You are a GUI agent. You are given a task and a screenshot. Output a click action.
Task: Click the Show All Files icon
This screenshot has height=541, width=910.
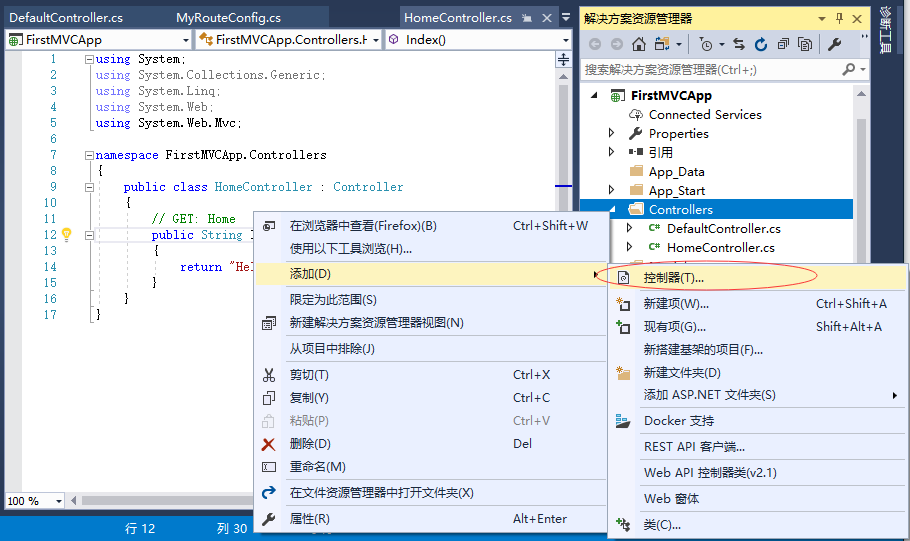(x=805, y=44)
